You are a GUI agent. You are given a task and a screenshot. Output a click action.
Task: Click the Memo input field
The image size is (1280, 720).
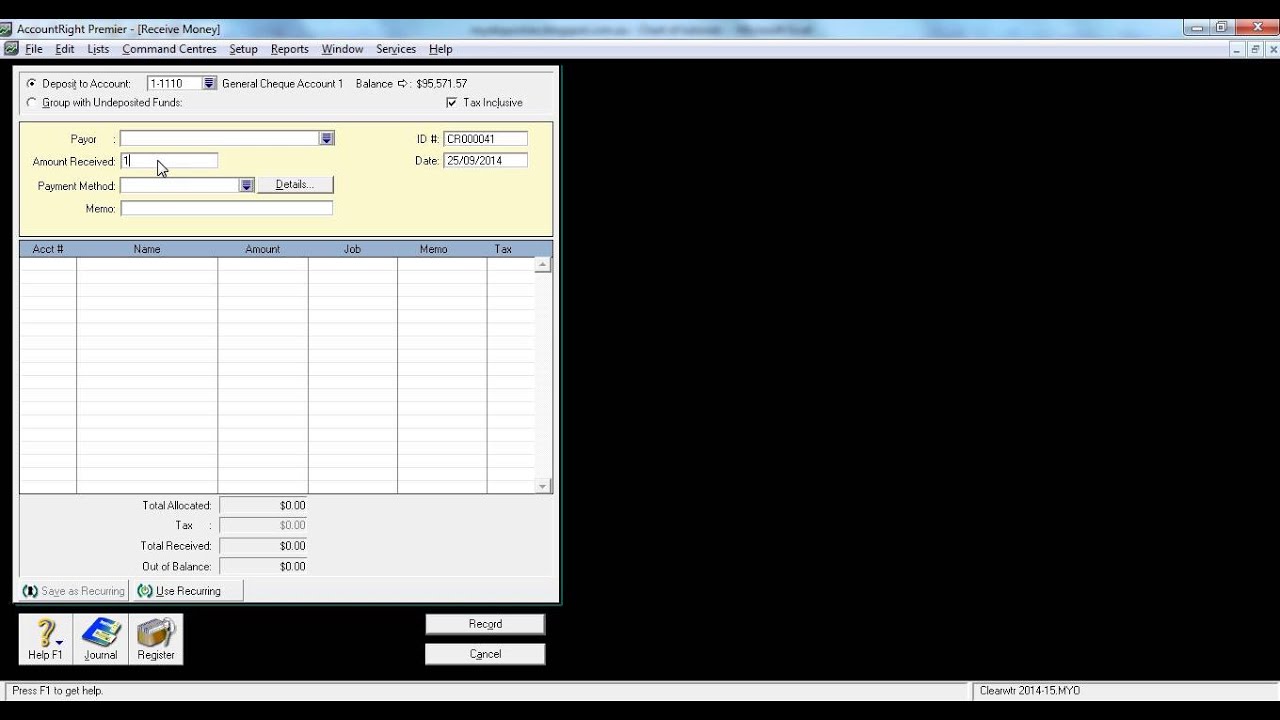coord(226,208)
